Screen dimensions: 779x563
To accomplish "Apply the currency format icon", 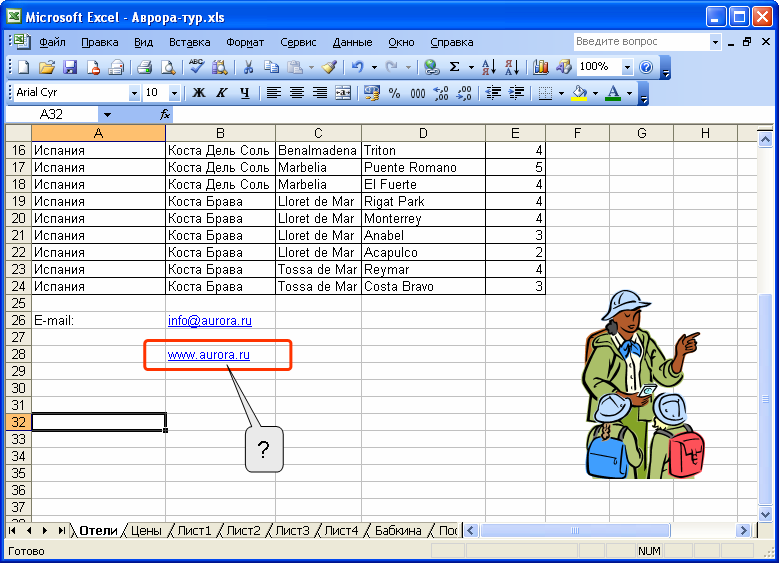I will tap(372, 93).
